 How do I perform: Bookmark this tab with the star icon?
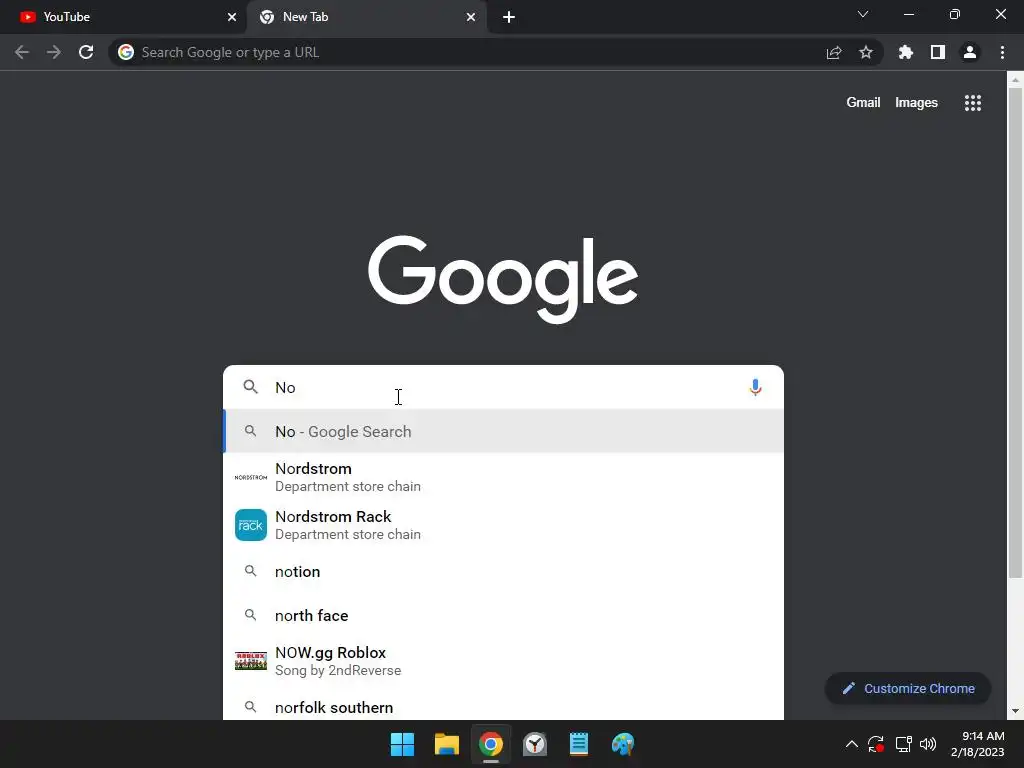tap(866, 52)
